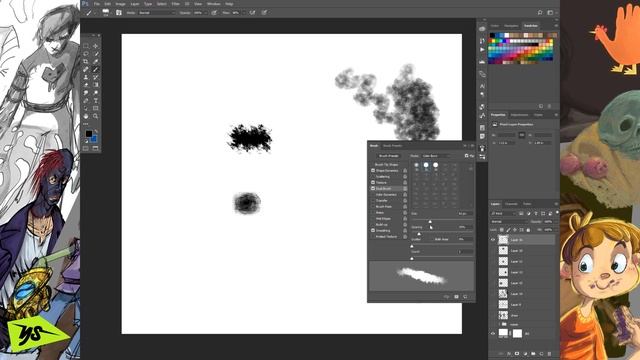Select the Gradient tool
Viewport: 640px width, 360px height.
coord(96,85)
